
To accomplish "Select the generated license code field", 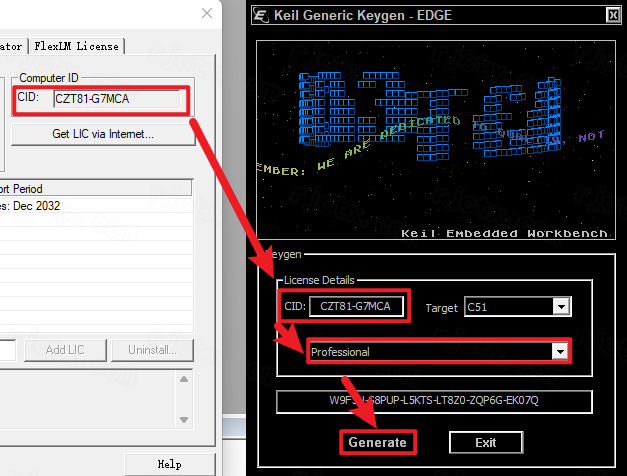I will pyautogui.click(x=434, y=401).
